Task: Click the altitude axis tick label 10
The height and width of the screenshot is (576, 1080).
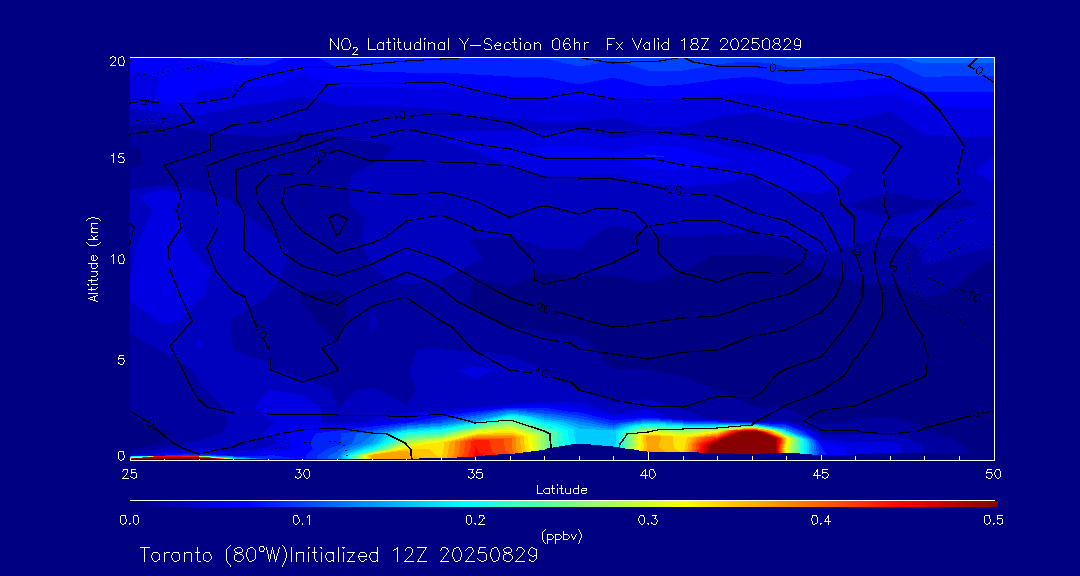Action: (114, 259)
